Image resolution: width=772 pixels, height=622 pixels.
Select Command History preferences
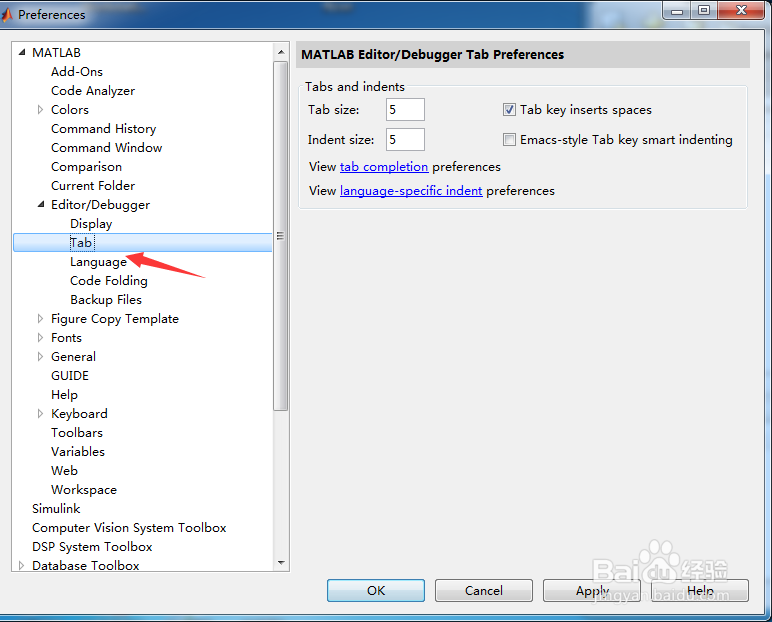(x=103, y=129)
